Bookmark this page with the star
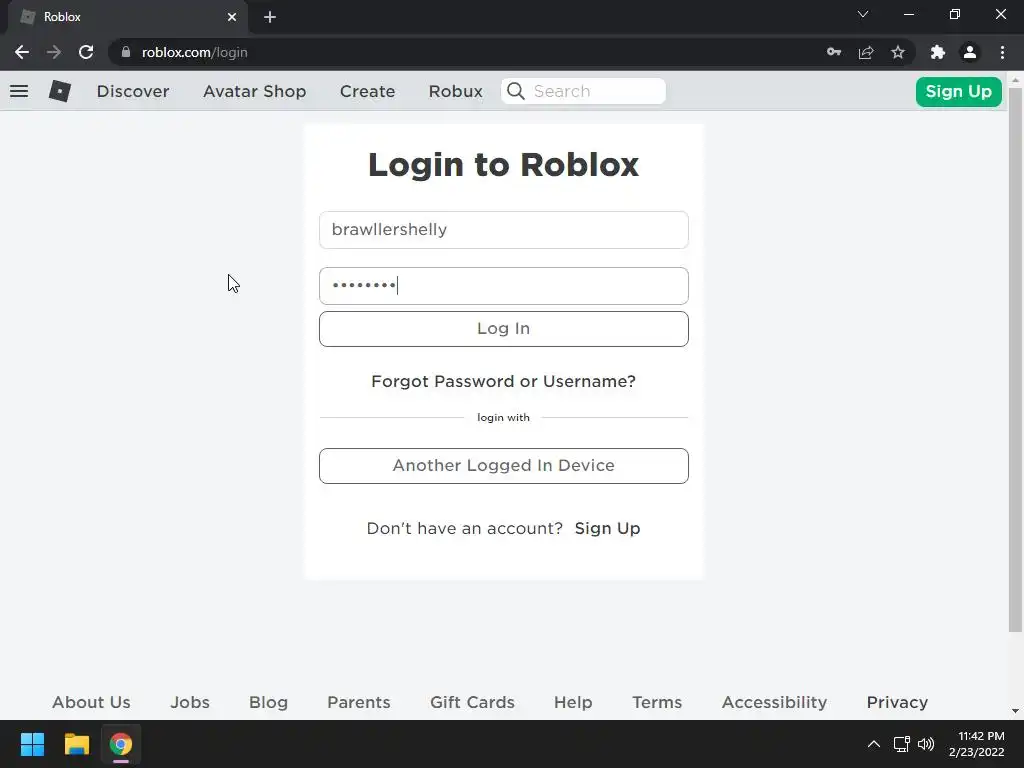The image size is (1024, 768). [898, 52]
